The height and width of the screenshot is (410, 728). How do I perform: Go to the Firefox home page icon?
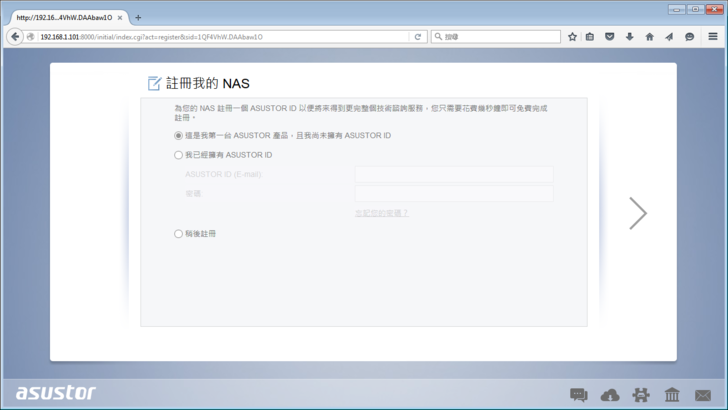(649, 37)
